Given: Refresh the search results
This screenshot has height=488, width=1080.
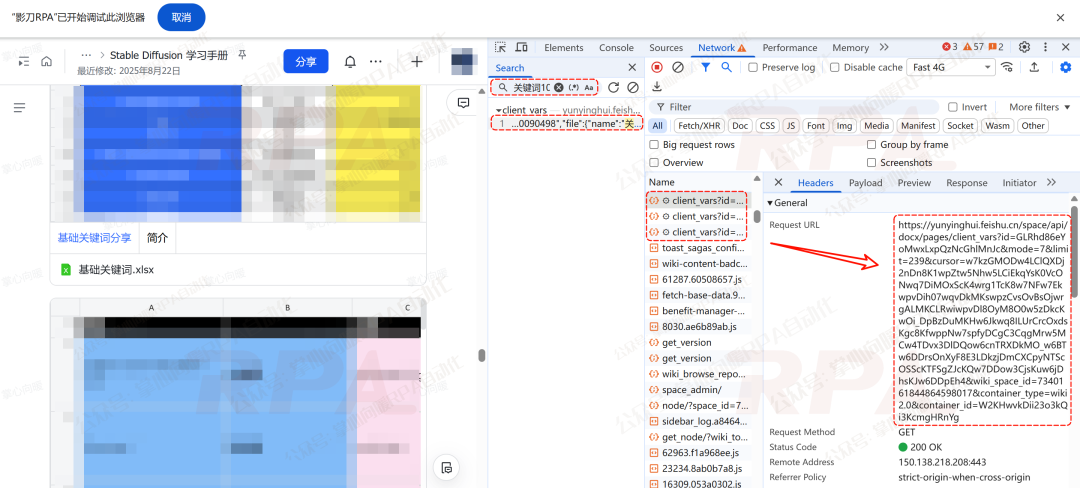Looking at the screenshot, I should click(613, 88).
